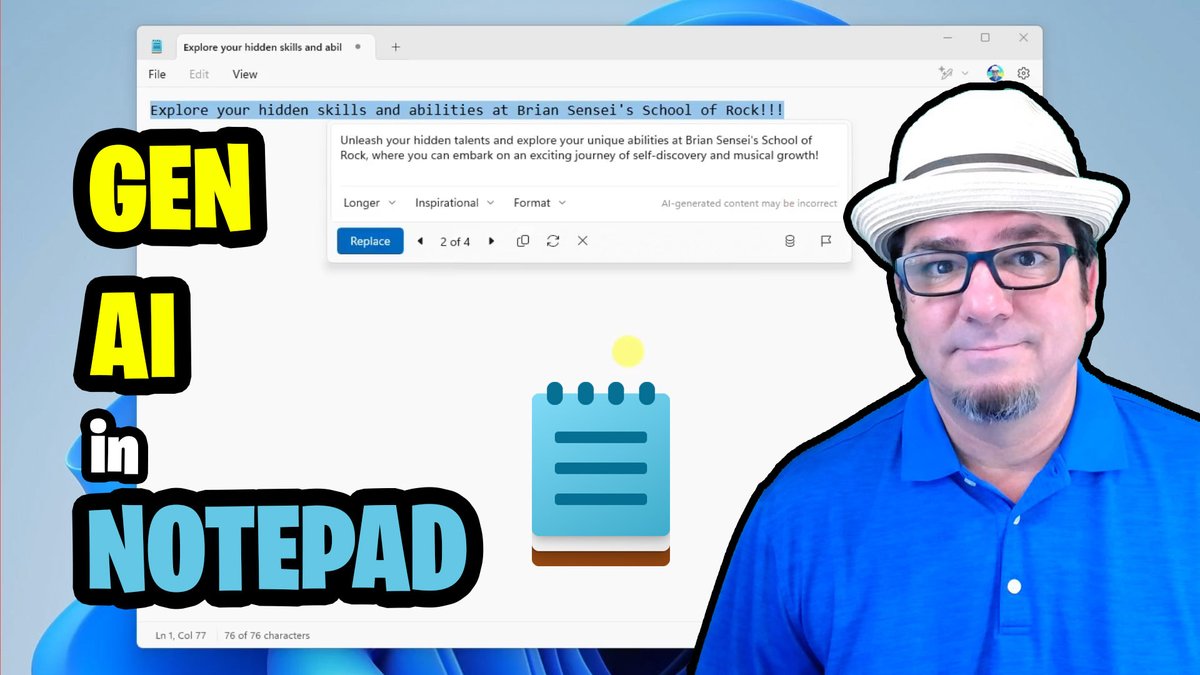Go to previous rewrite version arrow

(420, 241)
